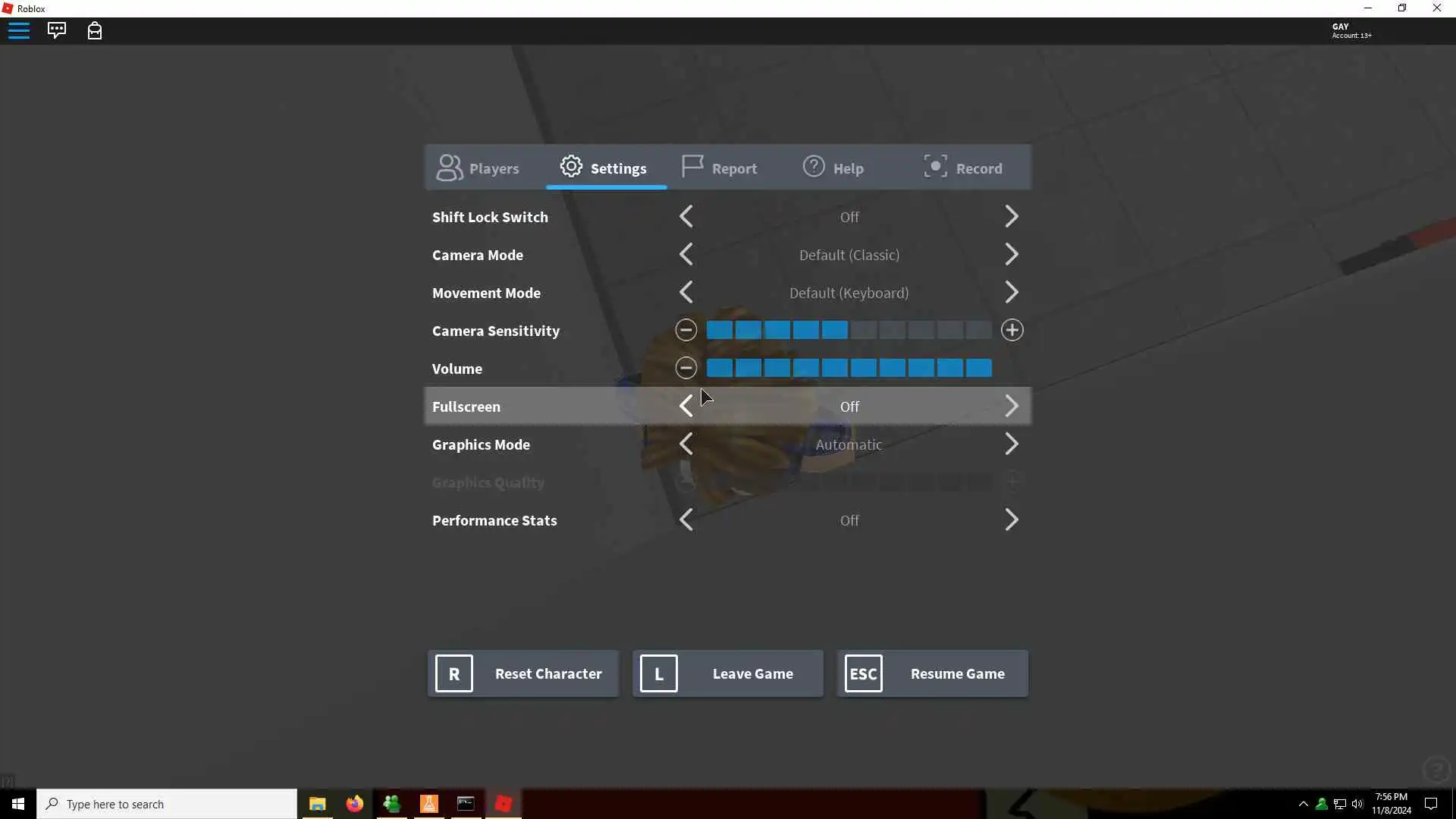Click the Leave Game button

[728, 673]
